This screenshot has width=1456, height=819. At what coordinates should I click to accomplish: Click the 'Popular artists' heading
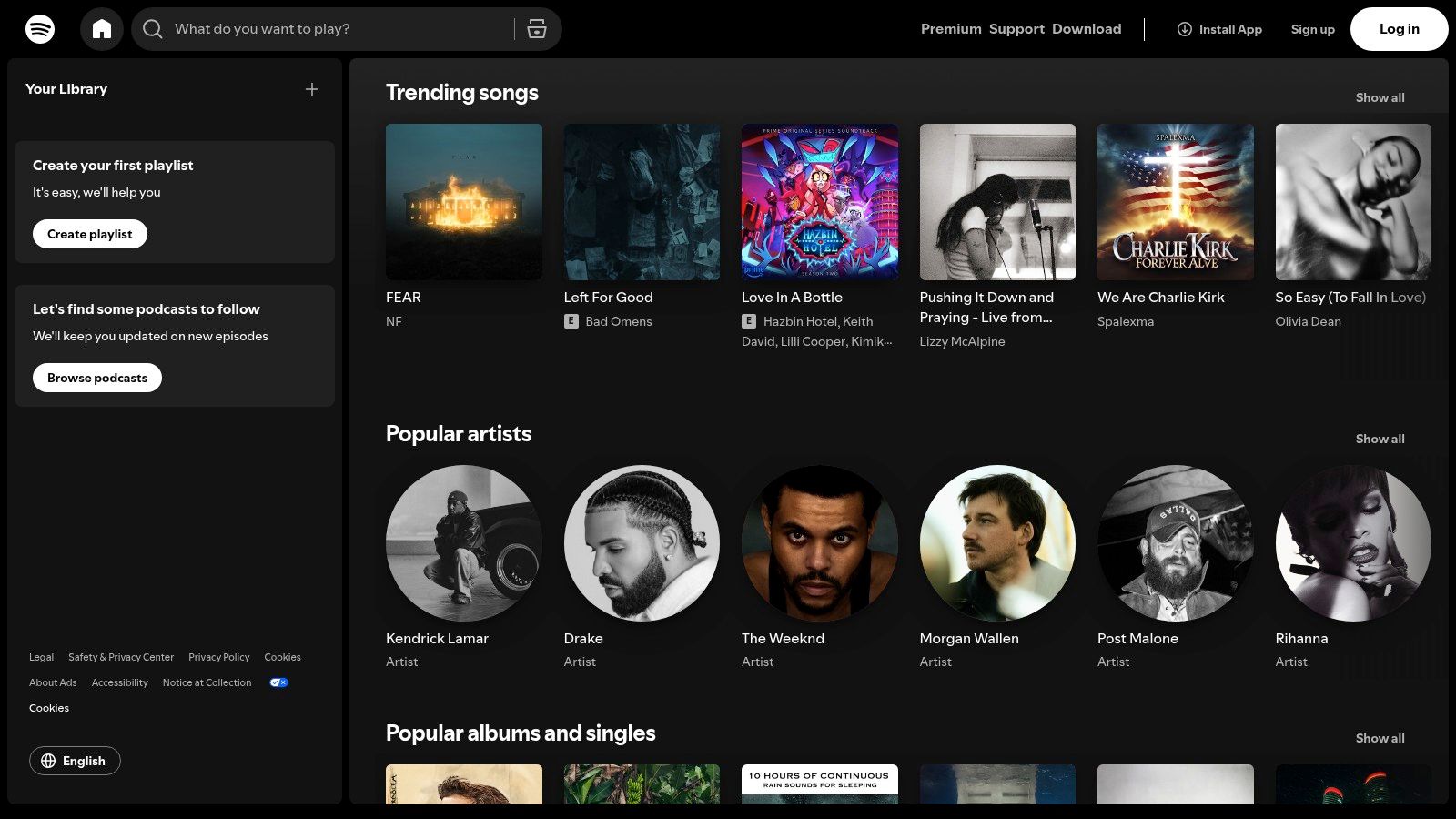(x=459, y=434)
